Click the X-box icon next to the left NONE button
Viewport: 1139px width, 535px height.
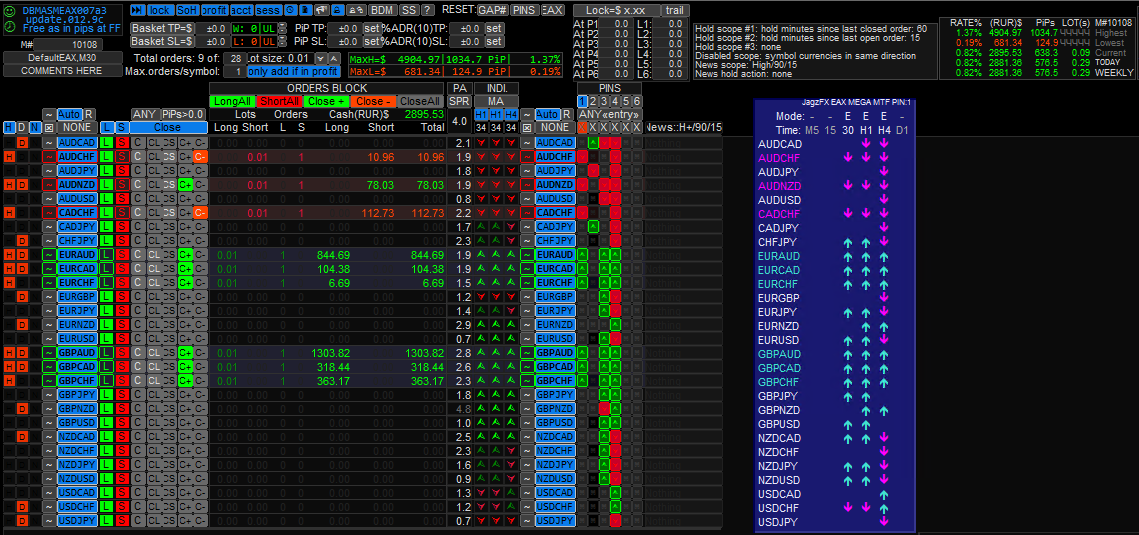click(48, 127)
